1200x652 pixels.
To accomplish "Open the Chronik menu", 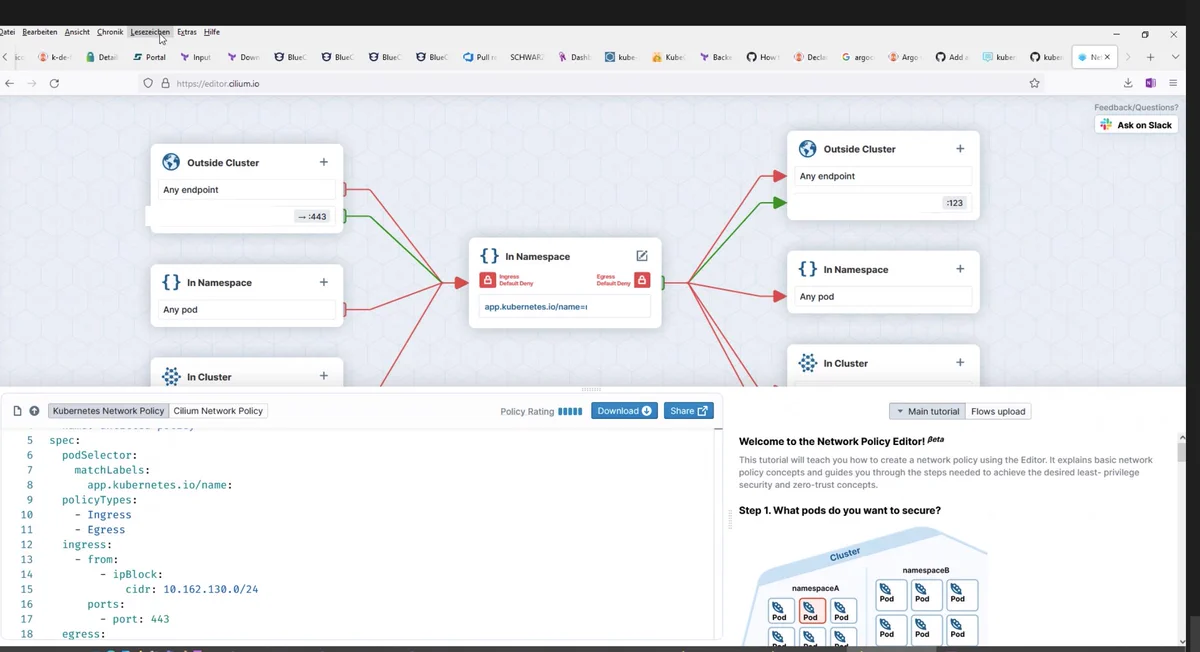I will tap(110, 32).
